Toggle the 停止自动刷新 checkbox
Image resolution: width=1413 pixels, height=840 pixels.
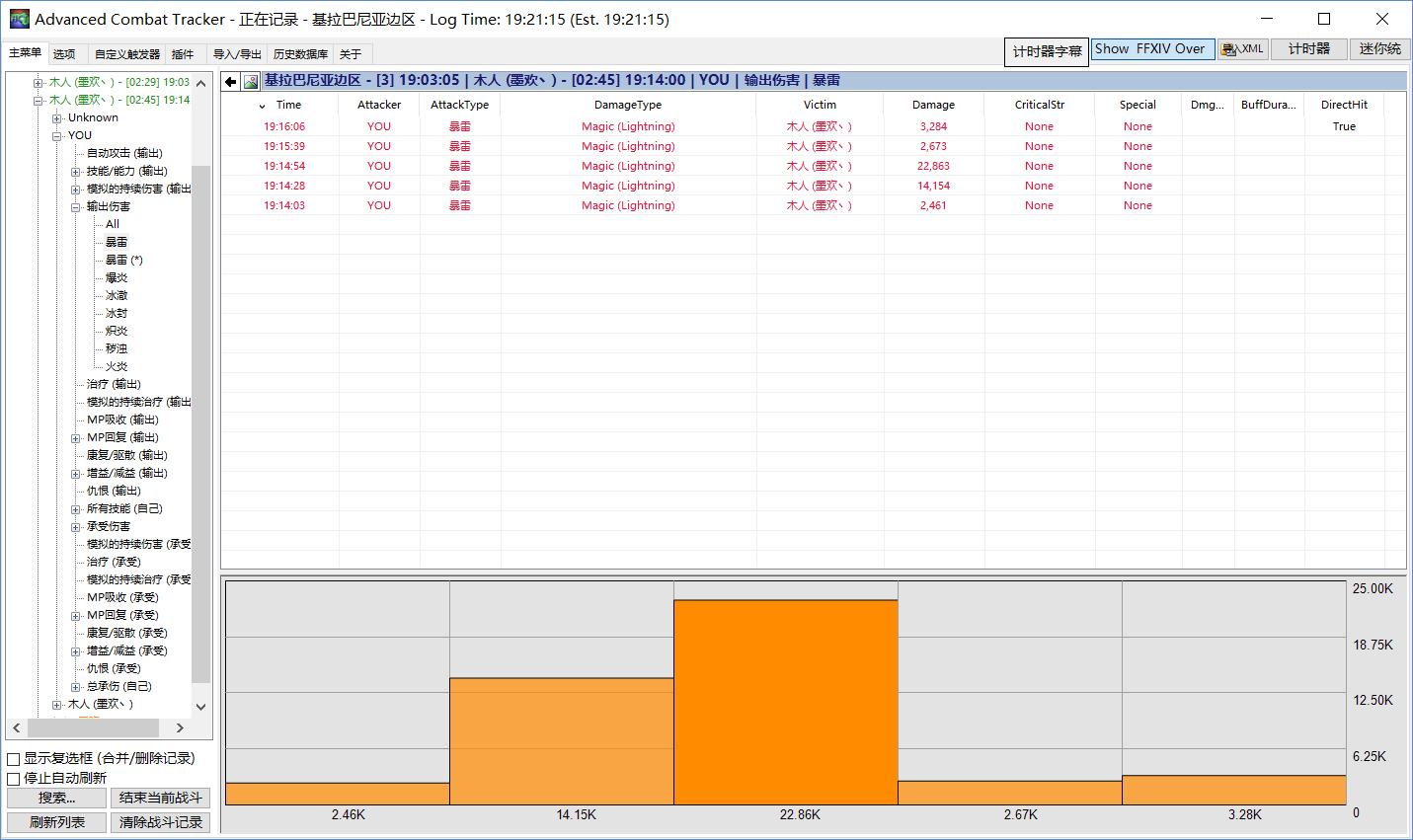coord(14,779)
